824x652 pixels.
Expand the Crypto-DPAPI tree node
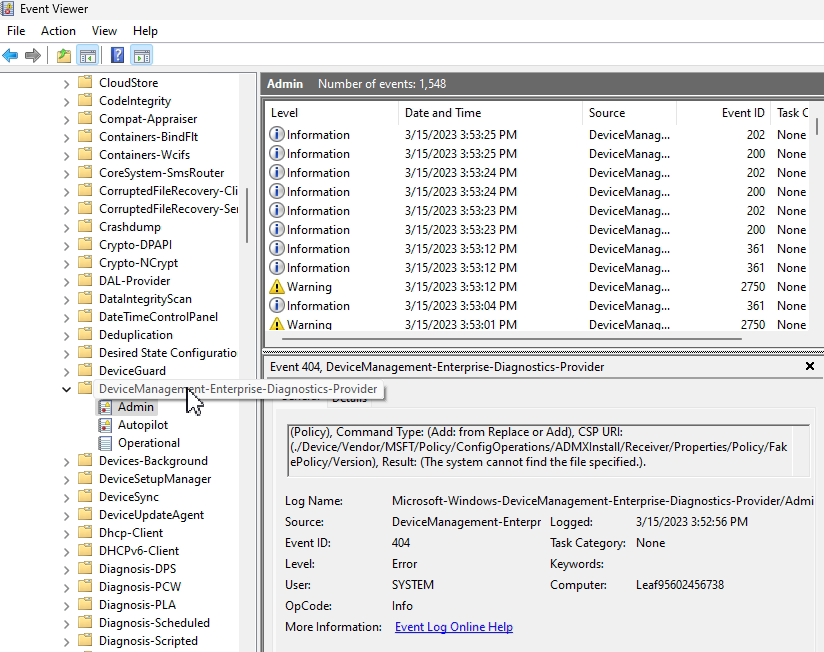coord(66,245)
